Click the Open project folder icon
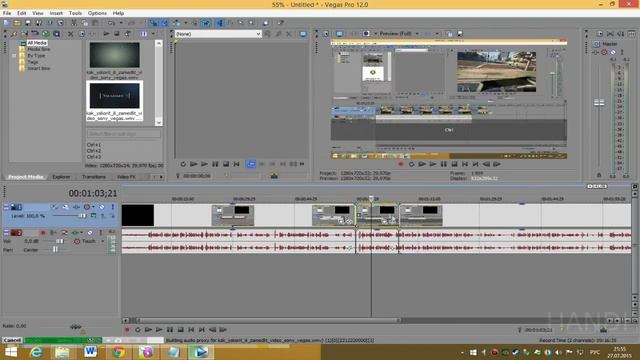 [x=17, y=23]
